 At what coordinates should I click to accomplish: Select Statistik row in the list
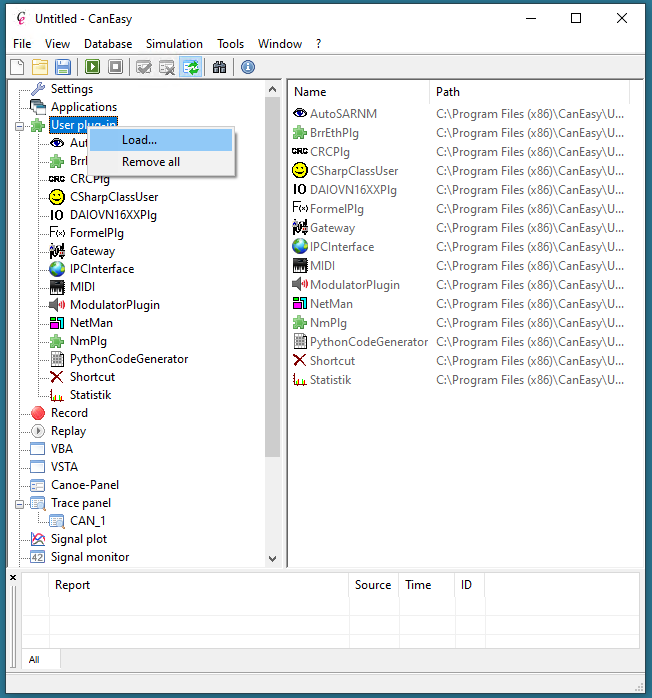[459, 380]
